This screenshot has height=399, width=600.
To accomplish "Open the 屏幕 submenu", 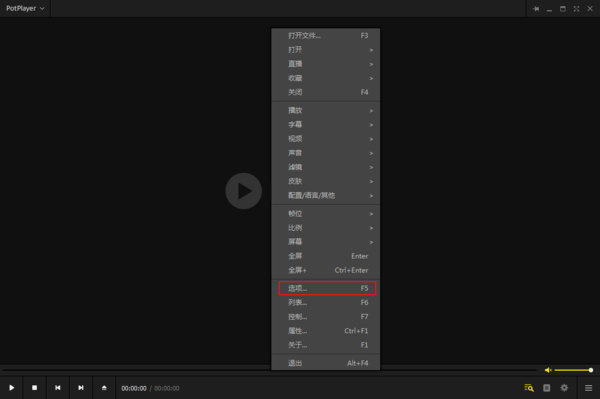I will click(x=326, y=242).
